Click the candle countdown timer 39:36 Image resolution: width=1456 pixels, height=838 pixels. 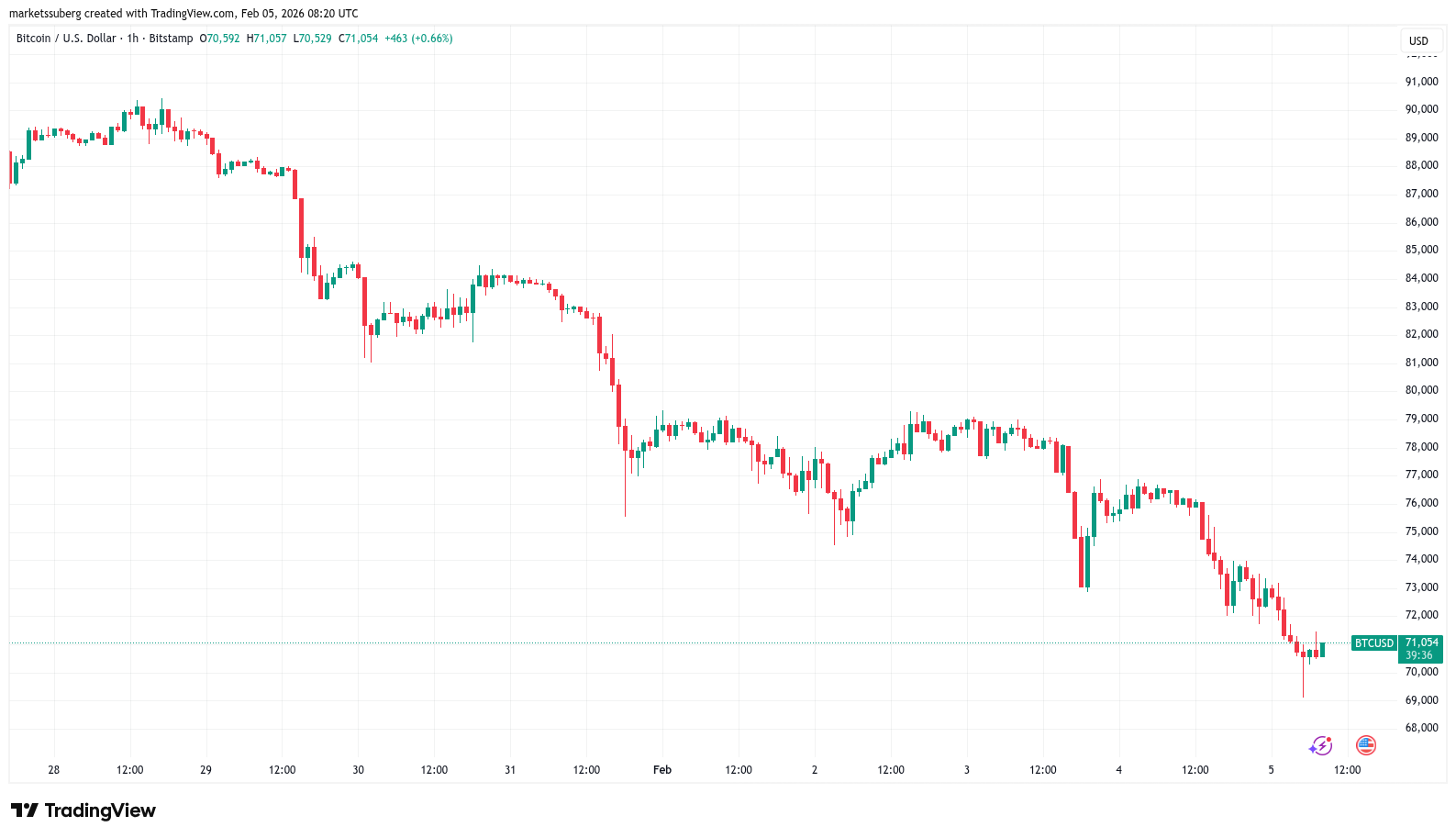pos(1418,655)
